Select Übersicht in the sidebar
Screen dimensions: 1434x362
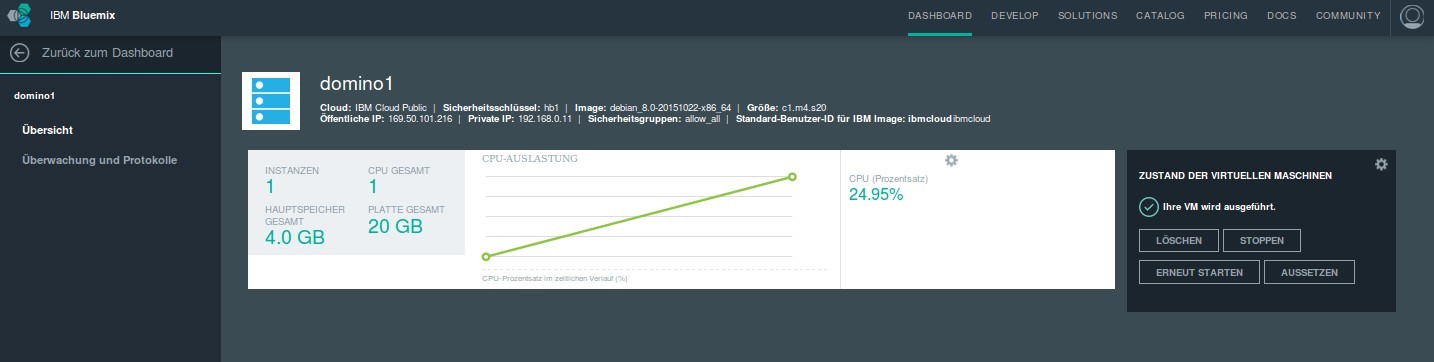click(47, 130)
